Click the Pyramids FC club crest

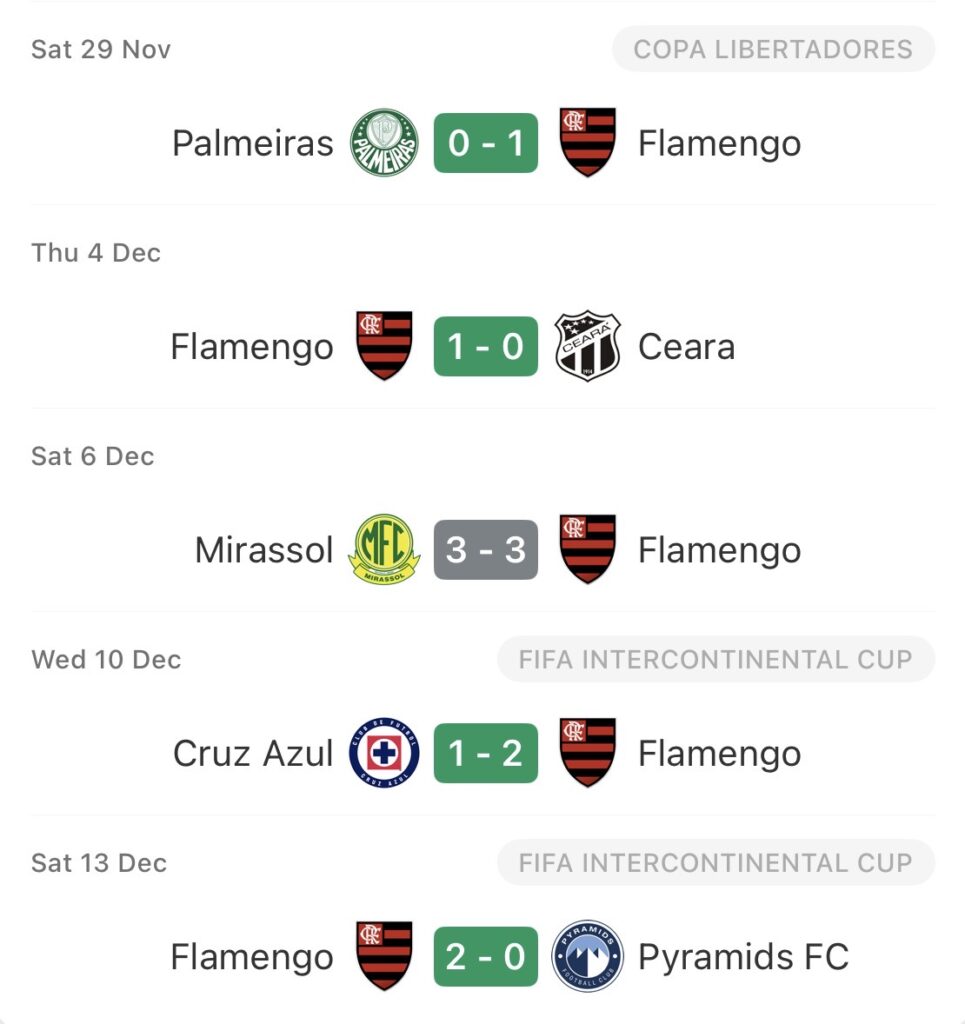tap(588, 957)
